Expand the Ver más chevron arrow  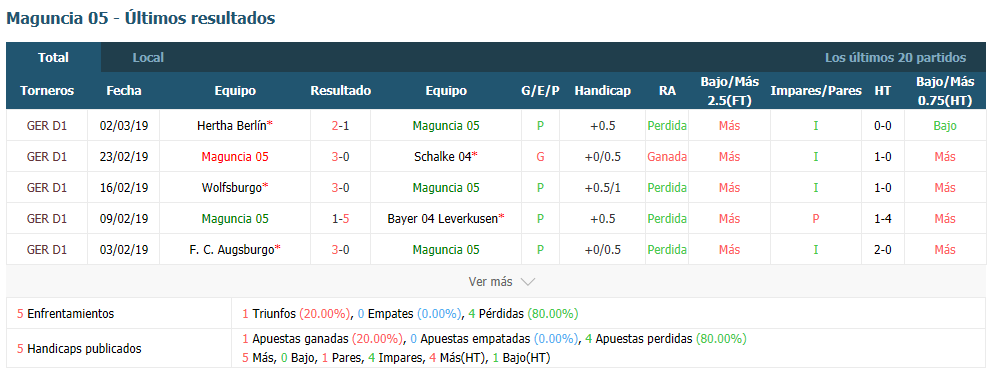coord(528,282)
